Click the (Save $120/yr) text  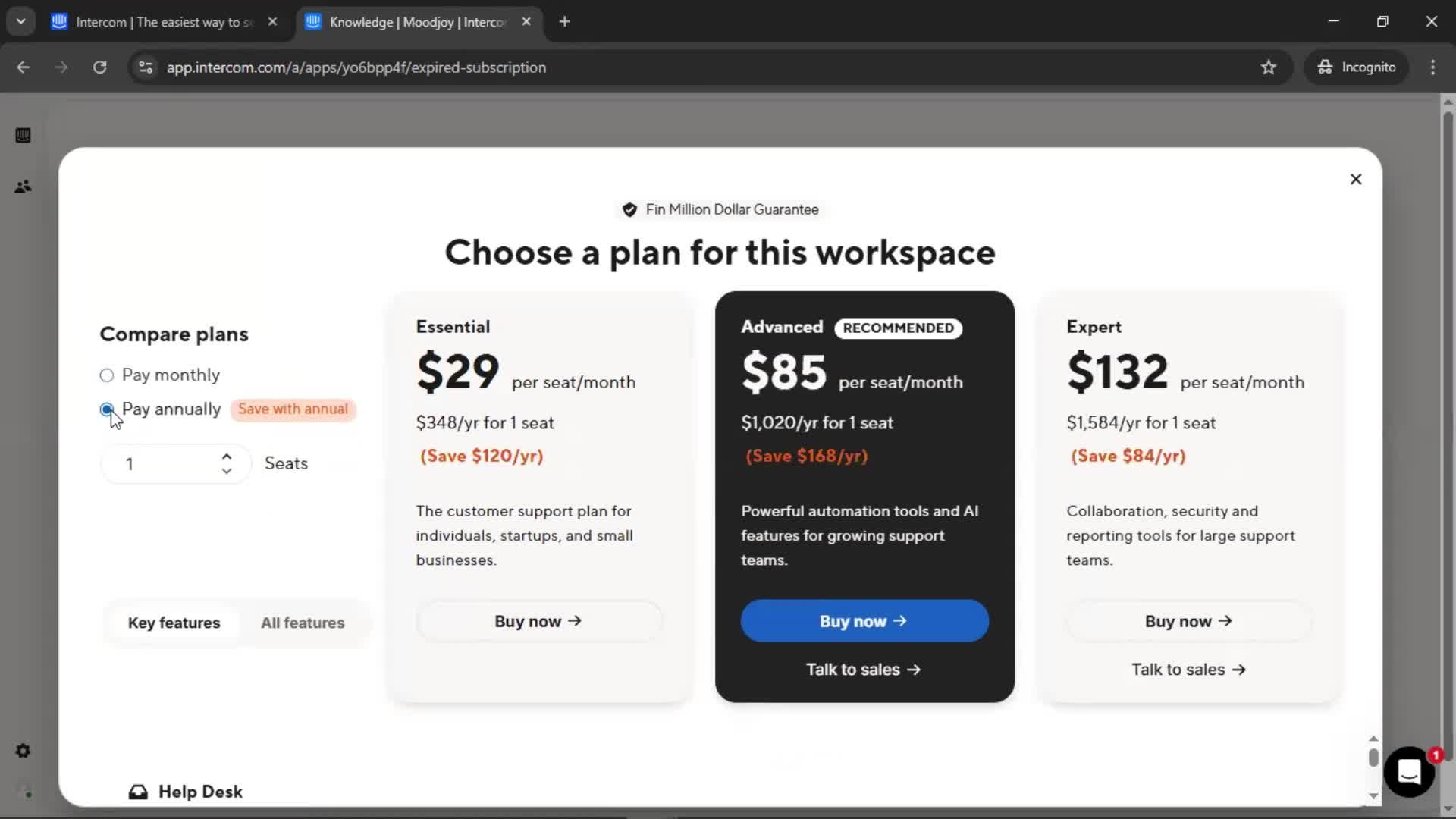pyautogui.click(x=482, y=457)
